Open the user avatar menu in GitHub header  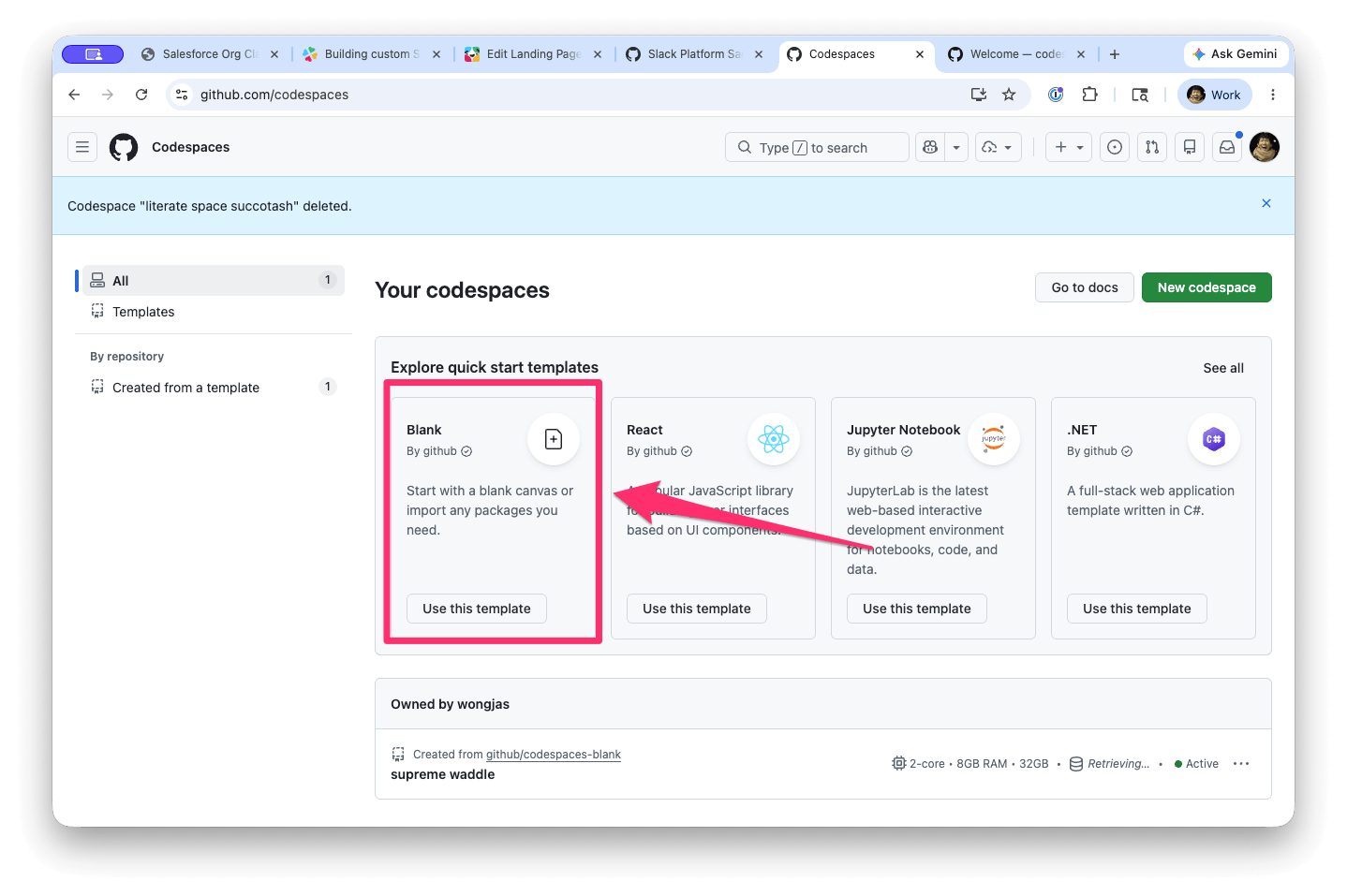(x=1265, y=147)
